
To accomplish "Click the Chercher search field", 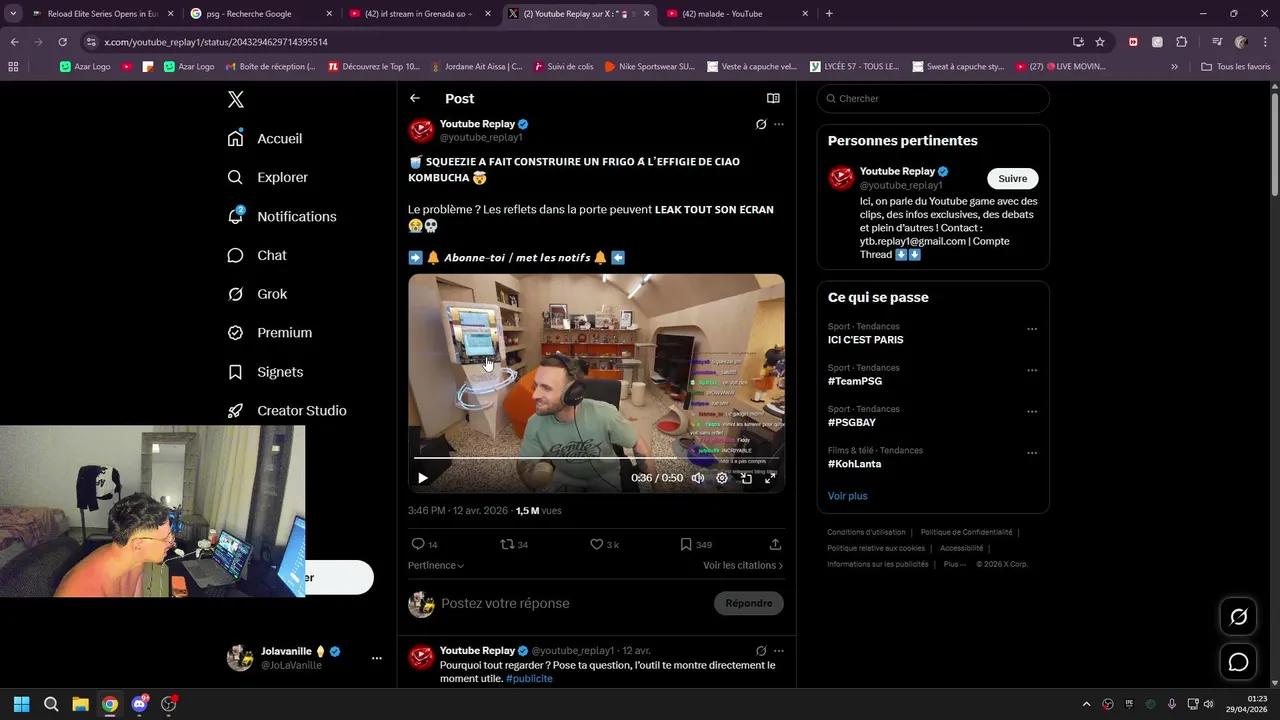I will click(x=933, y=98).
